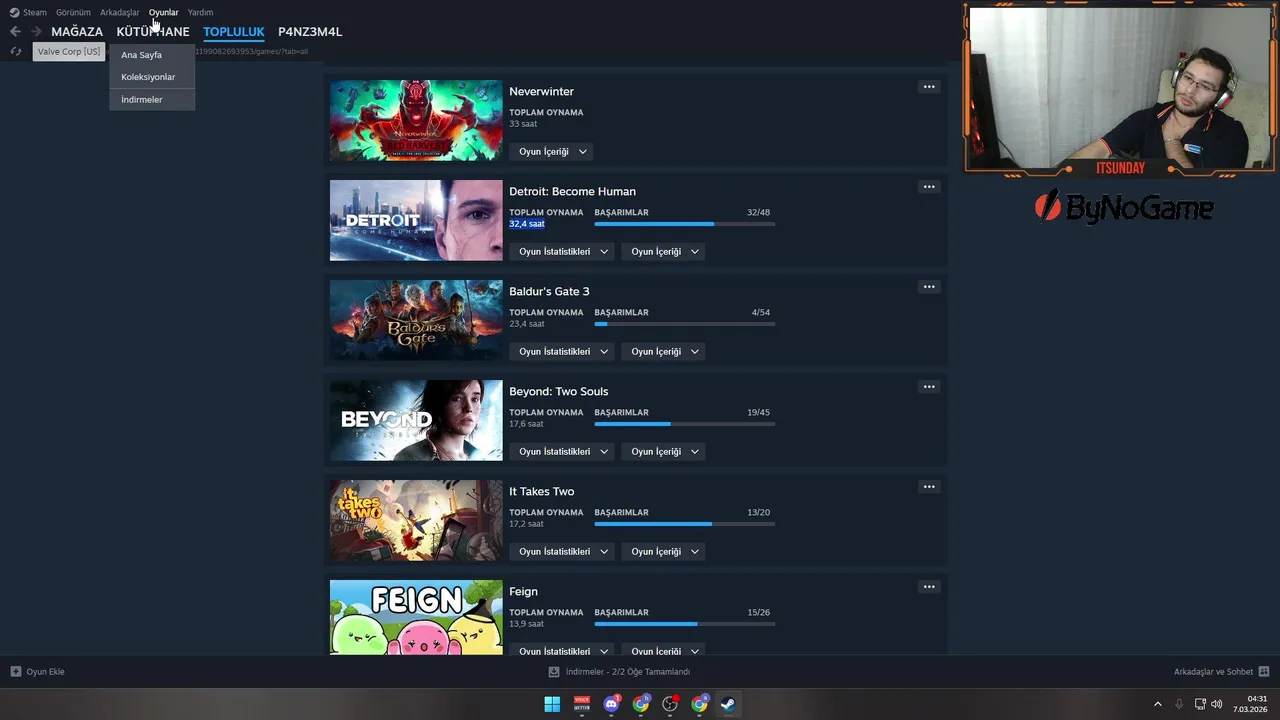Show hidden system tray icons

pyautogui.click(x=1158, y=704)
